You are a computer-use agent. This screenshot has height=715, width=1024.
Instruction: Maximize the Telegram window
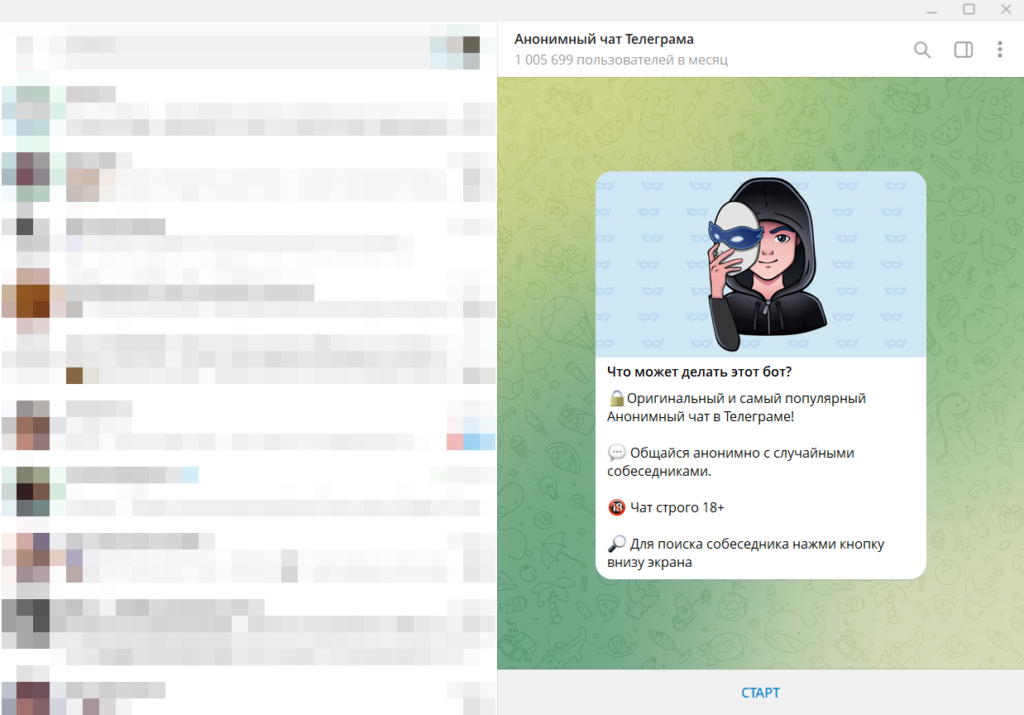[x=969, y=10]
